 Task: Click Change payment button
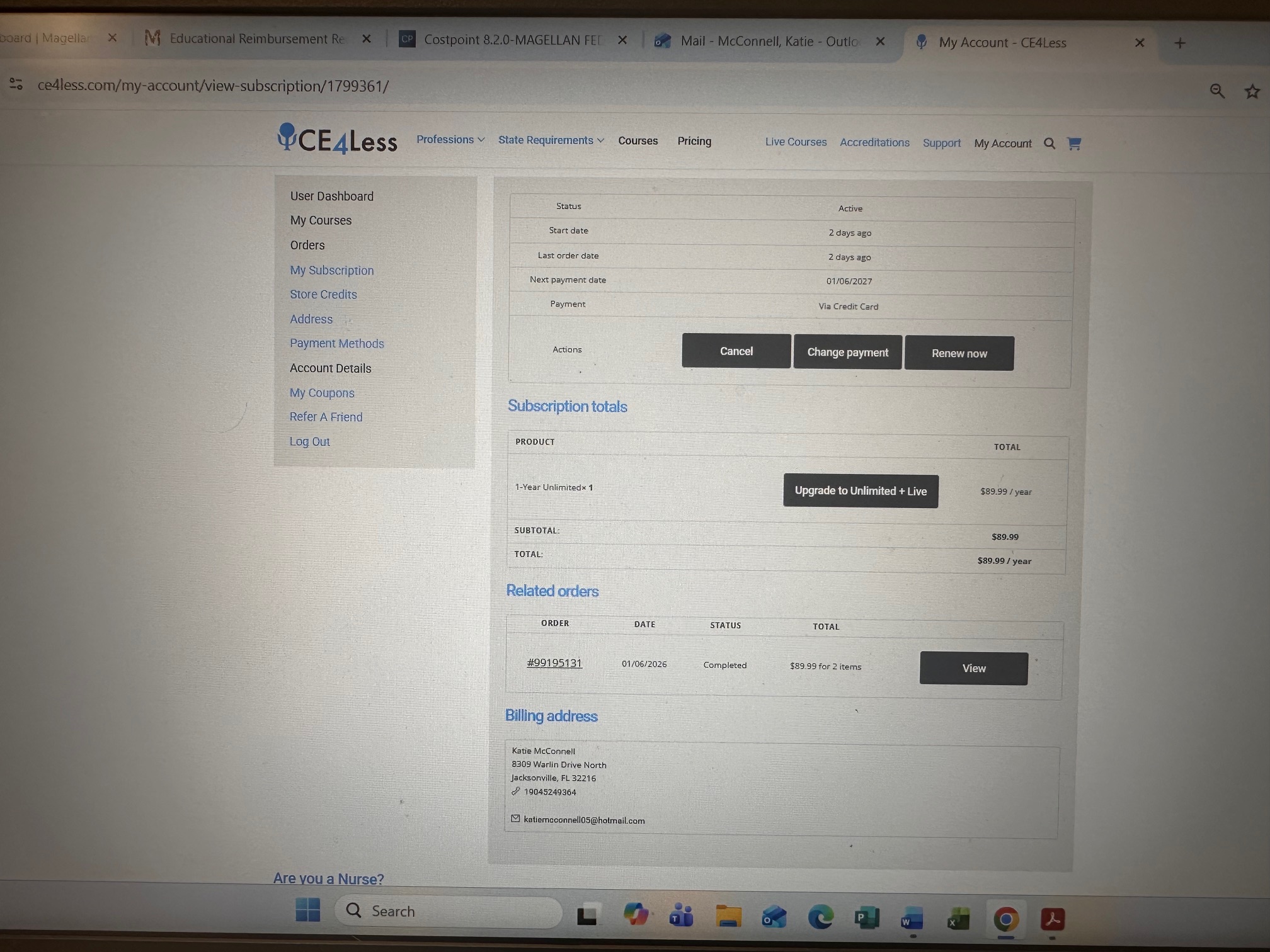pyautogui.click(x=847, y=352)
